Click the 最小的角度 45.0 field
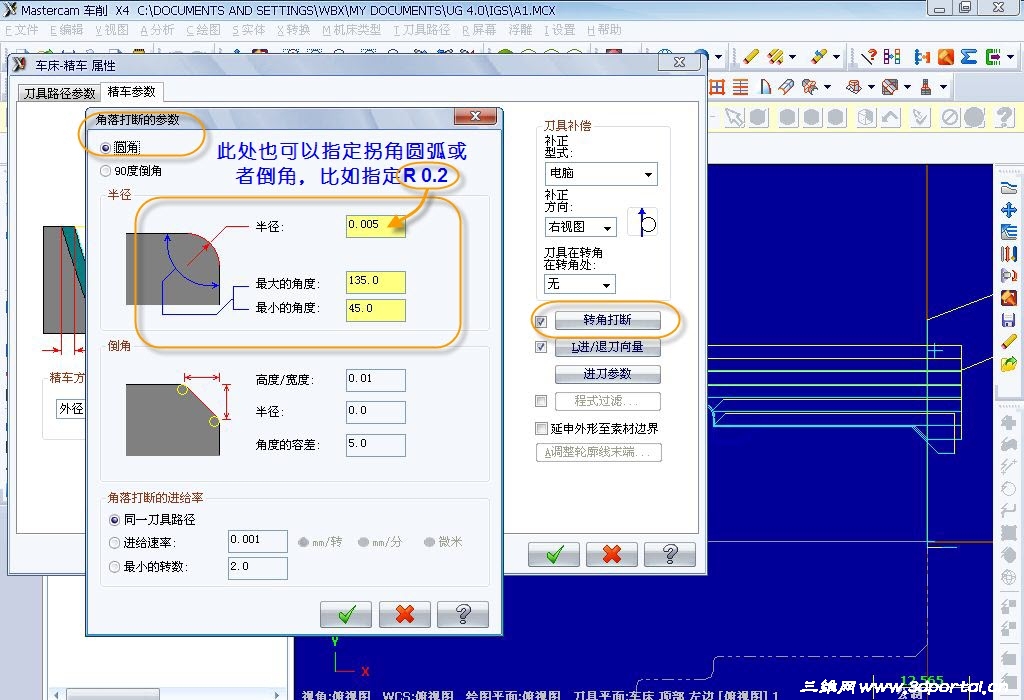This screenshot has height=700, width=1024. pyautogui.click(x=376, y=310)
